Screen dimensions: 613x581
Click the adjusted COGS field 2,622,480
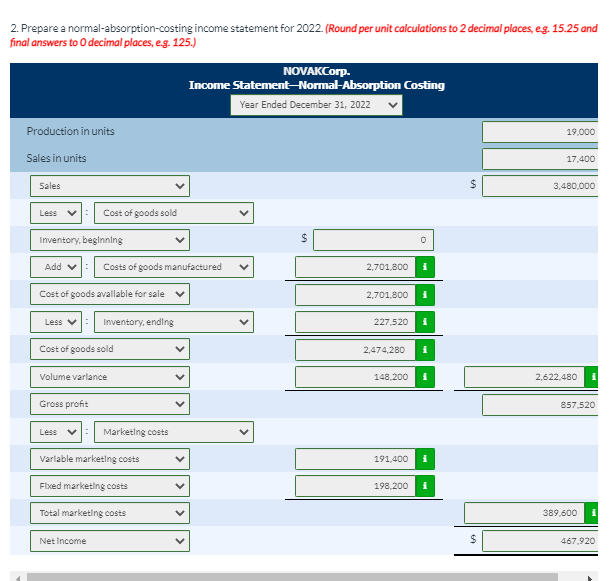(x=524, y=377)
